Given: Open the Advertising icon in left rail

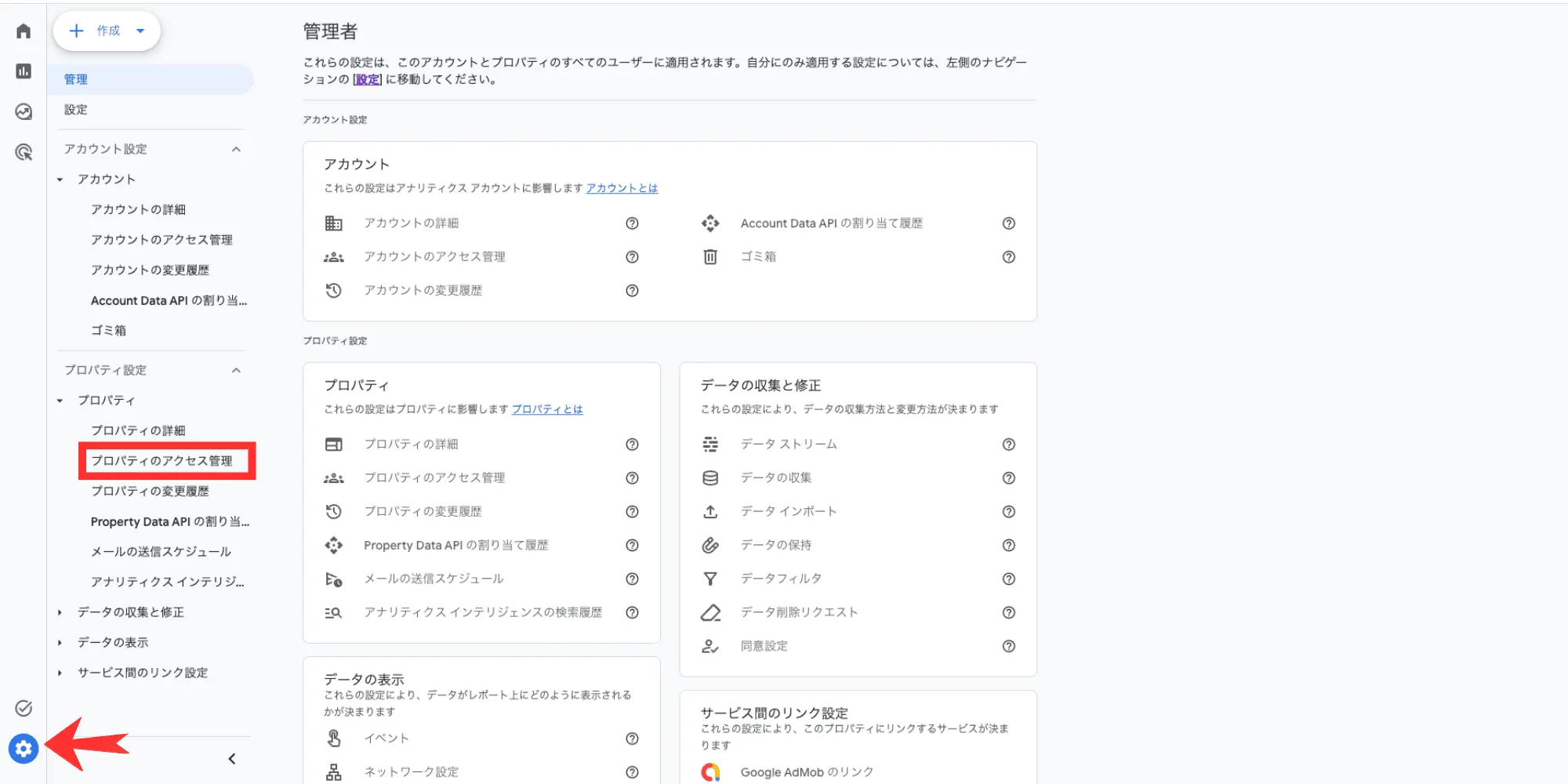Looking at the screenshot, I should tap(24, 152).
